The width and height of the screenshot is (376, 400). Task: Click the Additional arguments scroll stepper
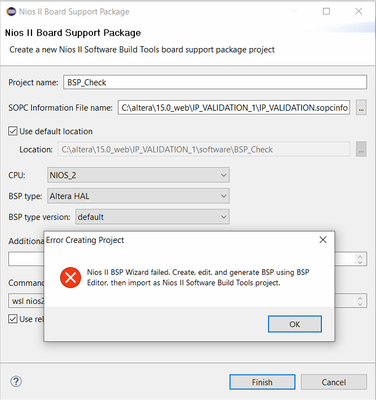[360, 259]
